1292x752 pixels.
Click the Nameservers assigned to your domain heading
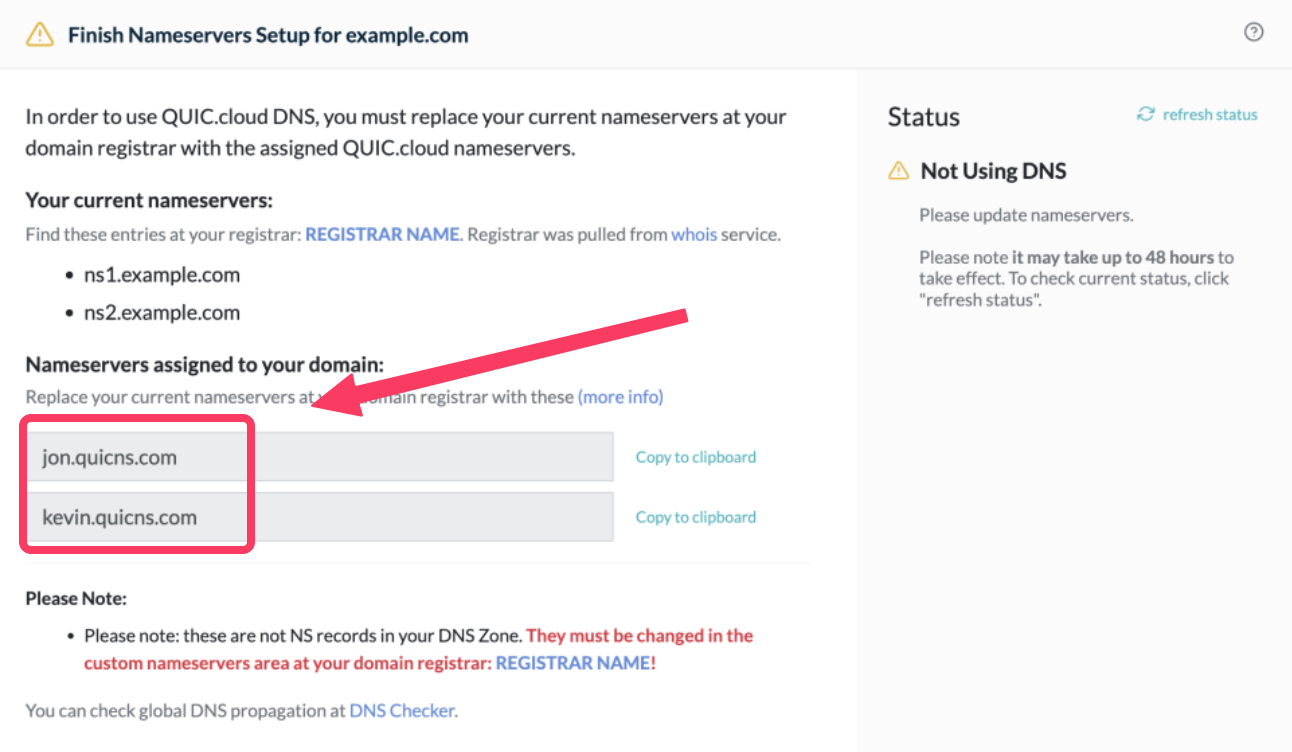pos(205,364)
